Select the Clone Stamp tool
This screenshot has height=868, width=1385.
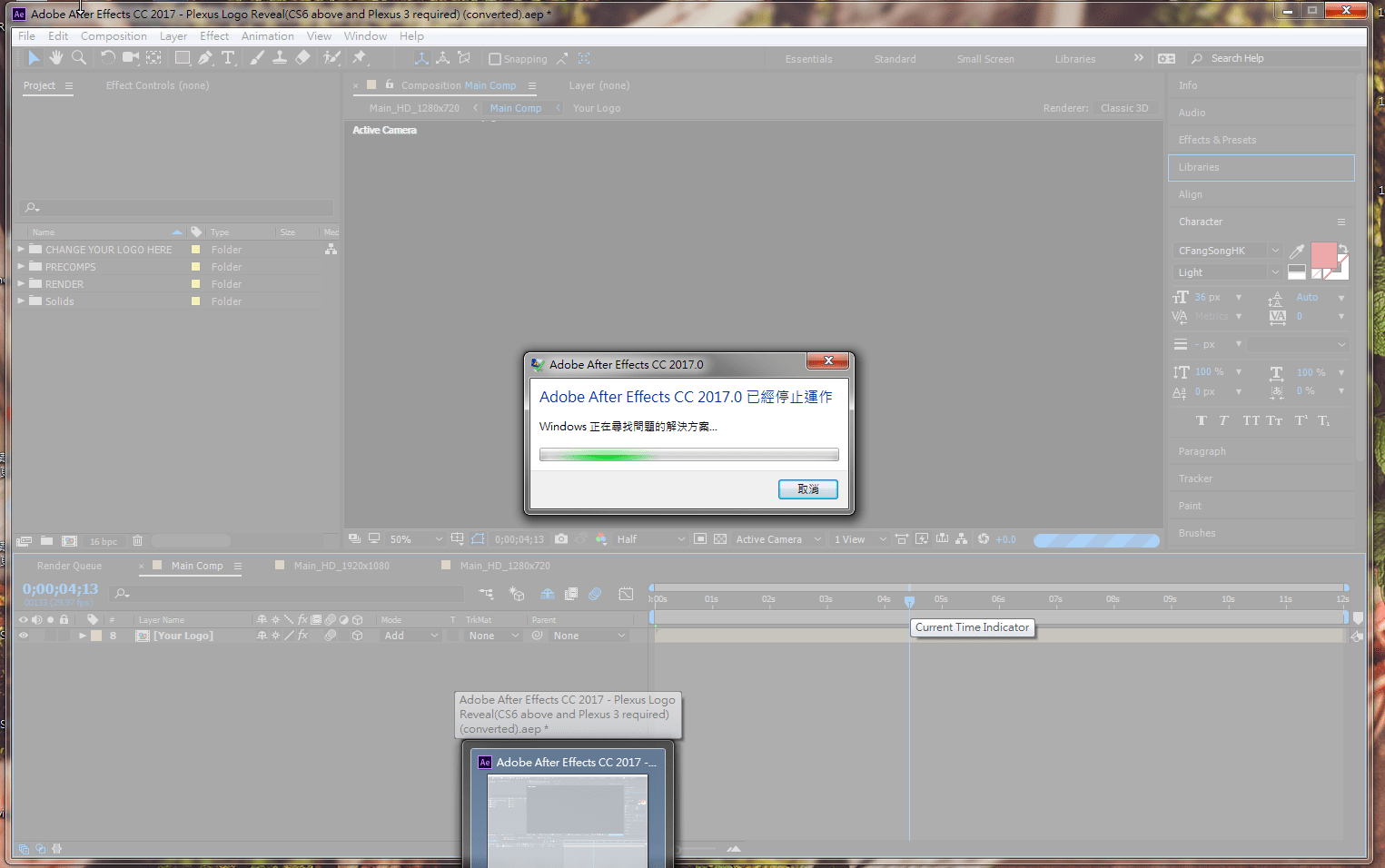280,58
